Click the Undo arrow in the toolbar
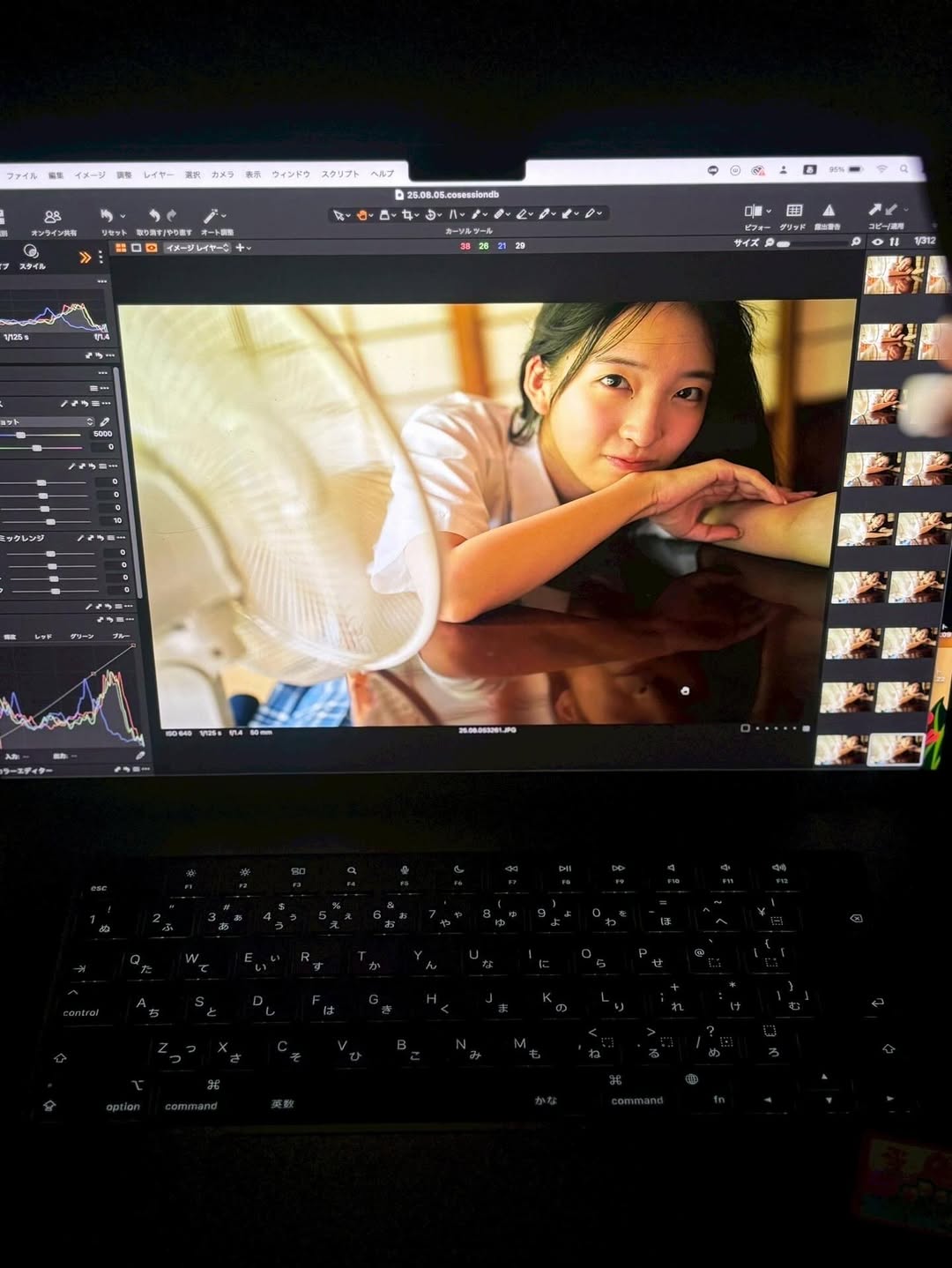Viewport: 952px width, 1268px height. 154,215
